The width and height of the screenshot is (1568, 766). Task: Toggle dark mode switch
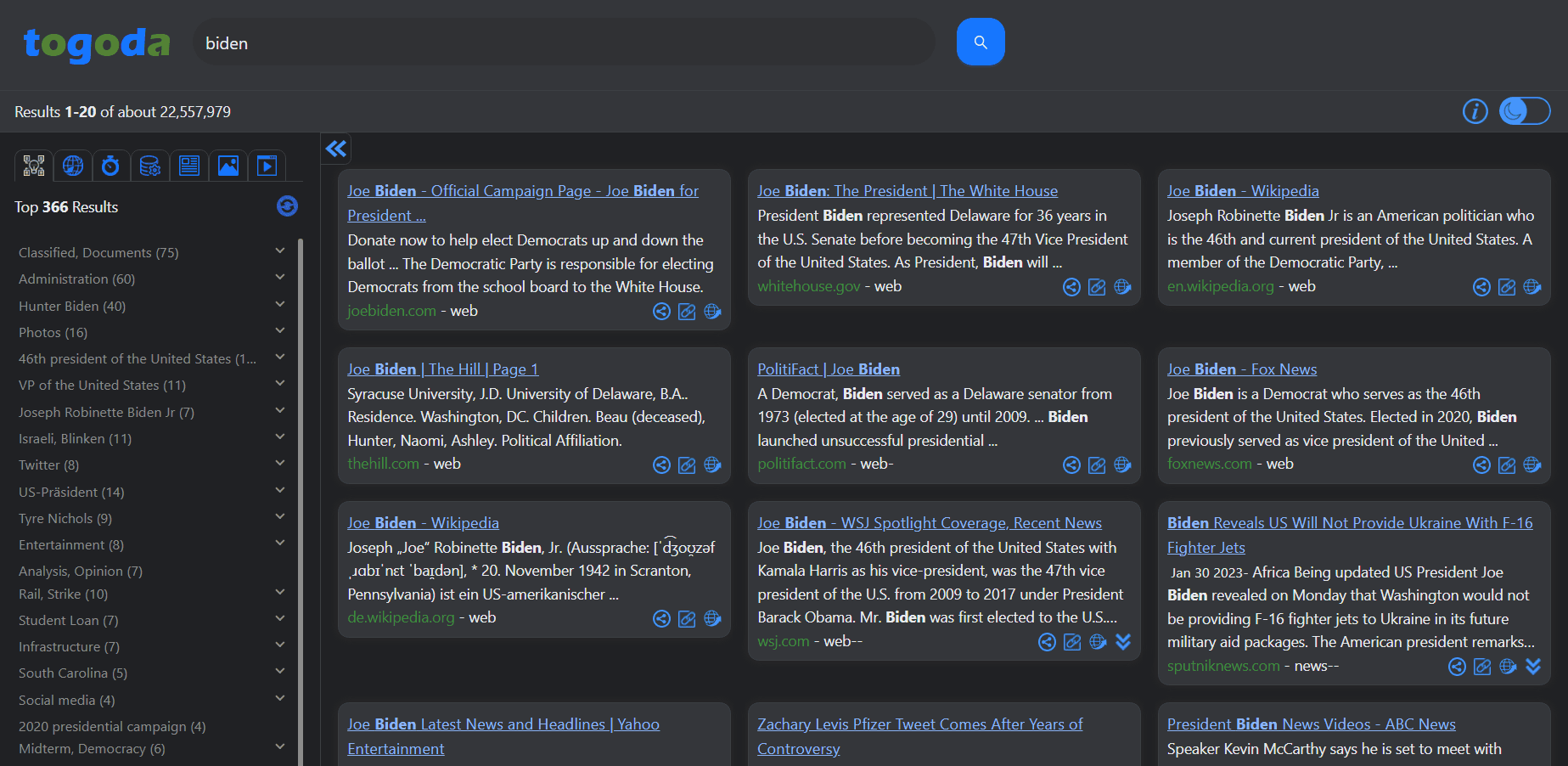(x=1524, y=110)
